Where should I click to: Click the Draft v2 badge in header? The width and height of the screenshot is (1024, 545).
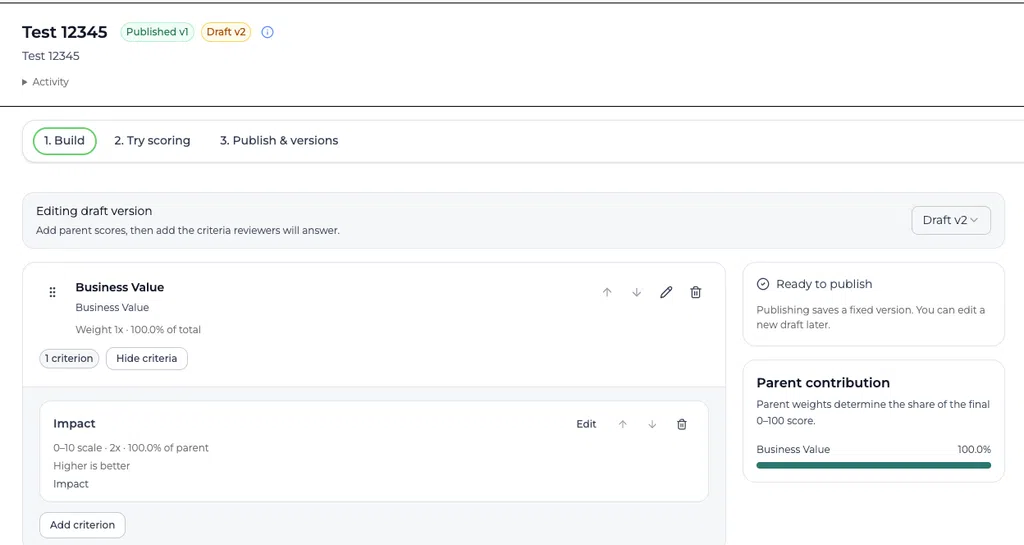226,32
